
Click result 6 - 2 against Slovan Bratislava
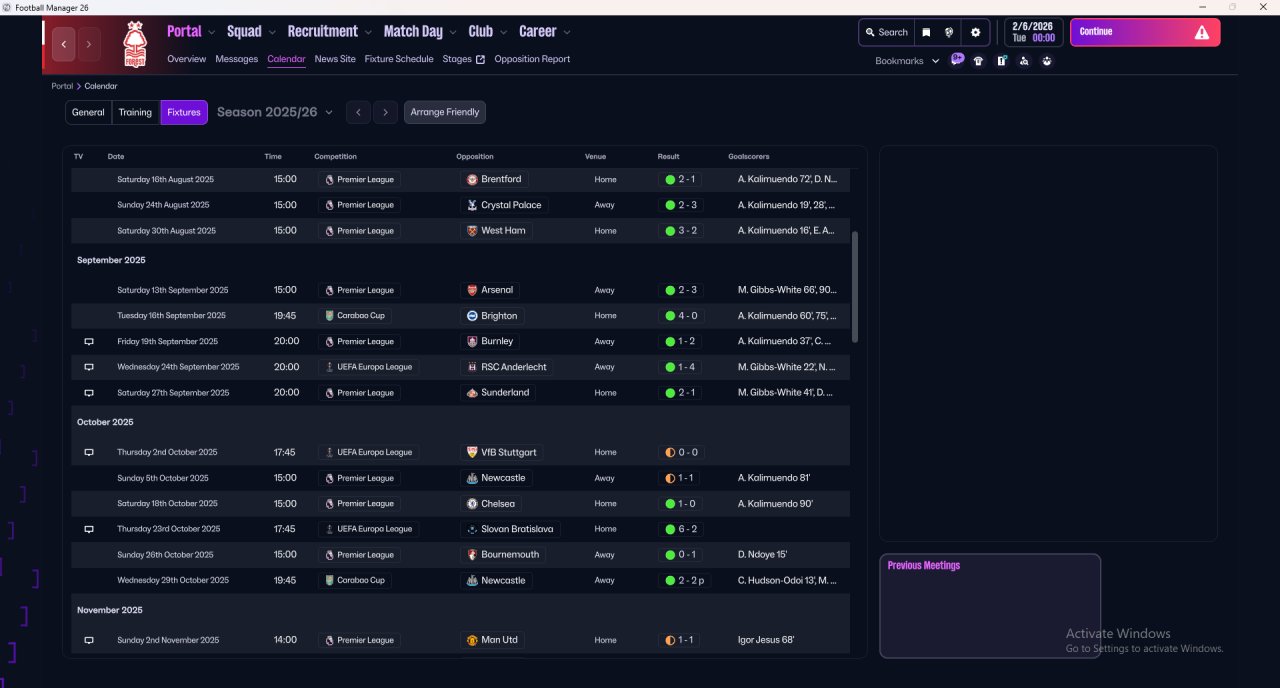(x=680, y=529)
